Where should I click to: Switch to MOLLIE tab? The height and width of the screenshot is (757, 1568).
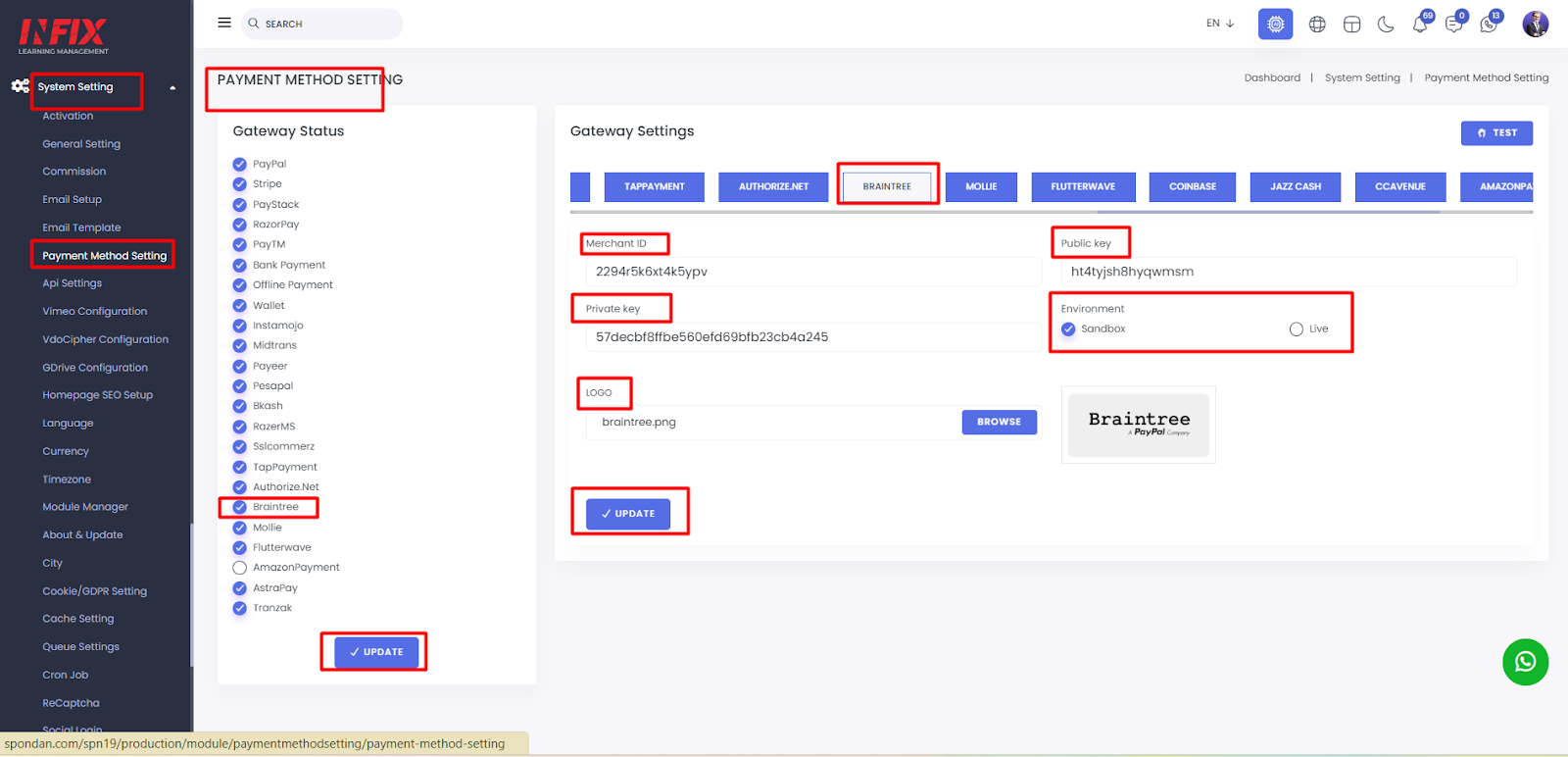(x=981, y=186)
